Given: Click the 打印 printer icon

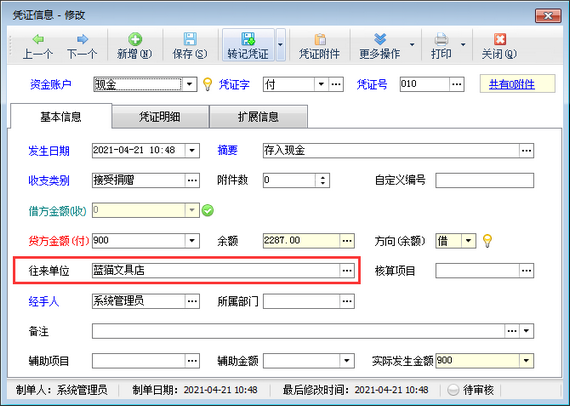Looking at the screenshot, I should (441, 39).
